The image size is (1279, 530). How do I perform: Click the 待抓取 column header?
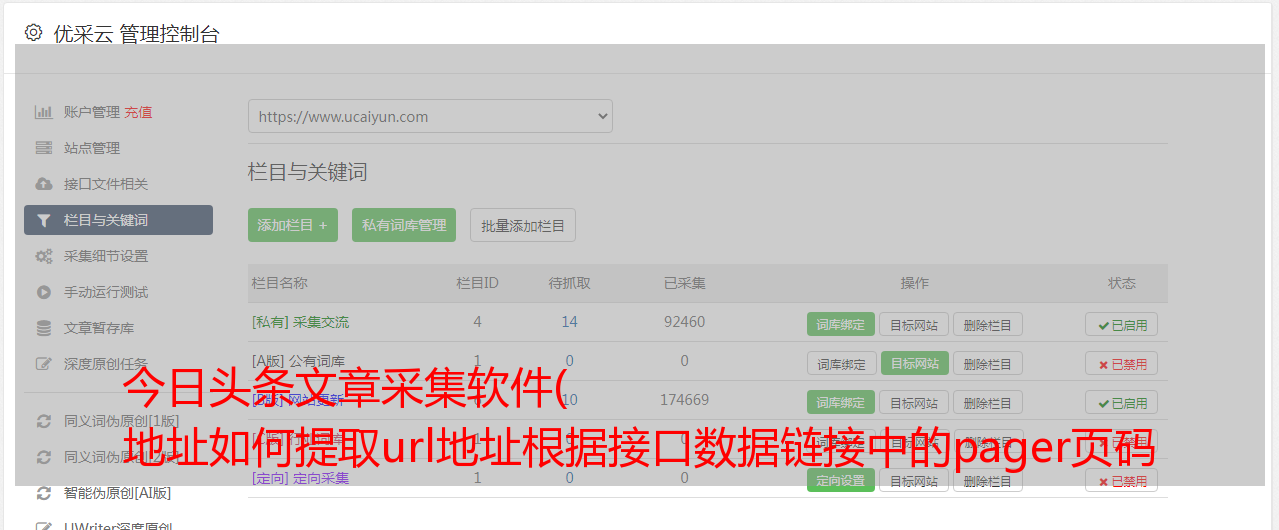click(569, 283)
